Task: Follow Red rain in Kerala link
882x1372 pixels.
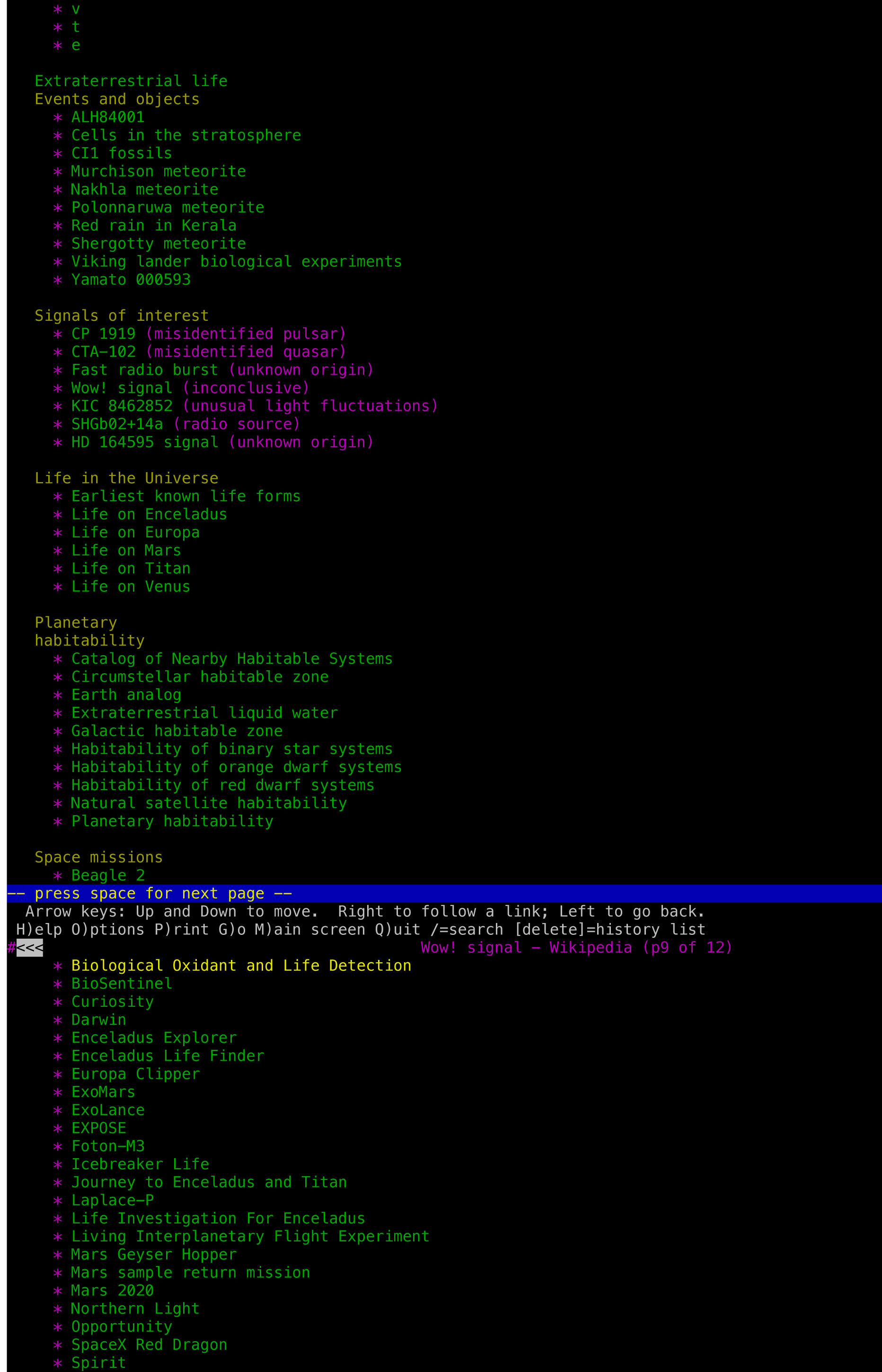Action: [154, 226]
